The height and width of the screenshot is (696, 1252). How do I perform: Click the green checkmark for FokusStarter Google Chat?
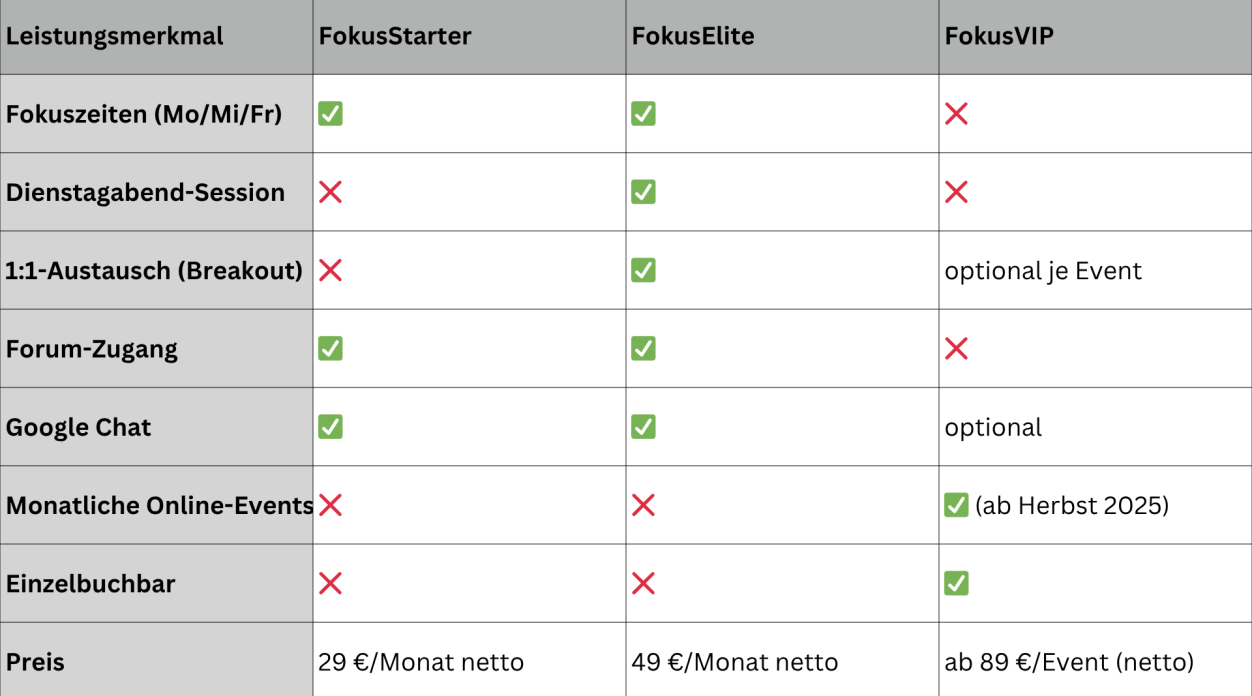tap(330, 427)
